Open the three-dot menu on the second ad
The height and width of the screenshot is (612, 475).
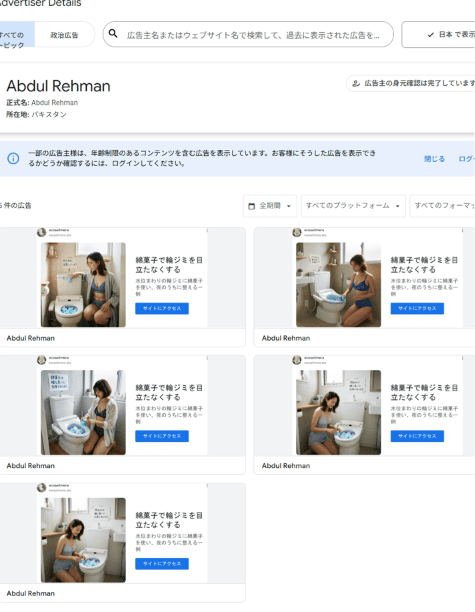point(462,231)
